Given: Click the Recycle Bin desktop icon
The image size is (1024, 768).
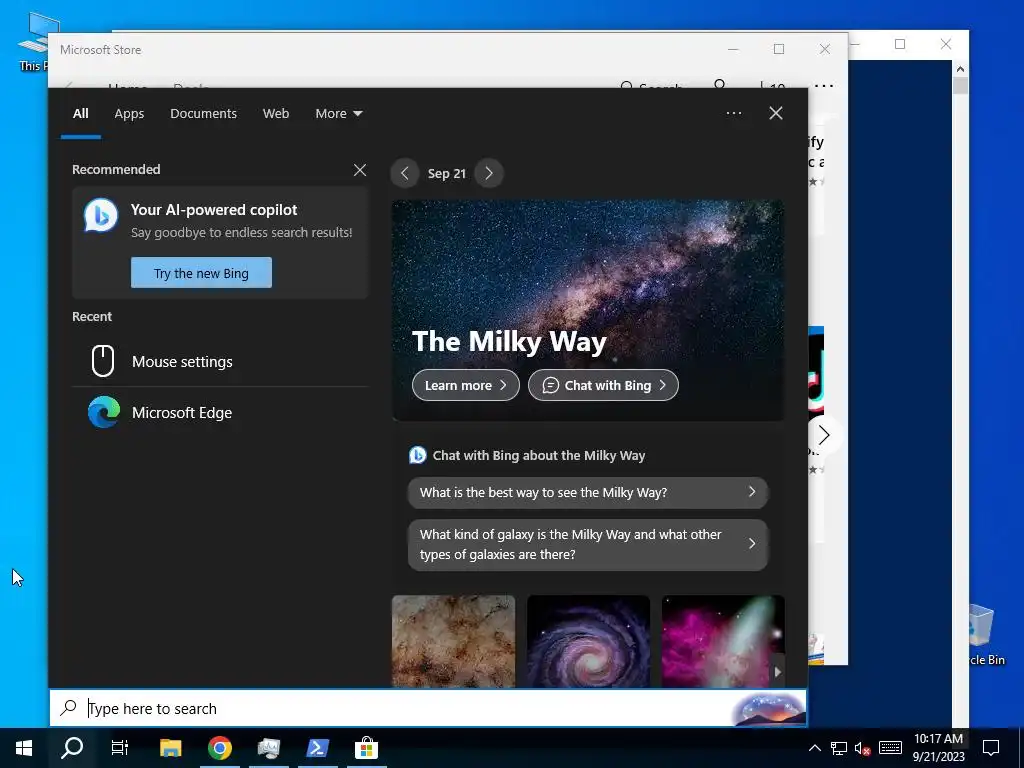Looking at the screenshot, I should tap(986, 633).
